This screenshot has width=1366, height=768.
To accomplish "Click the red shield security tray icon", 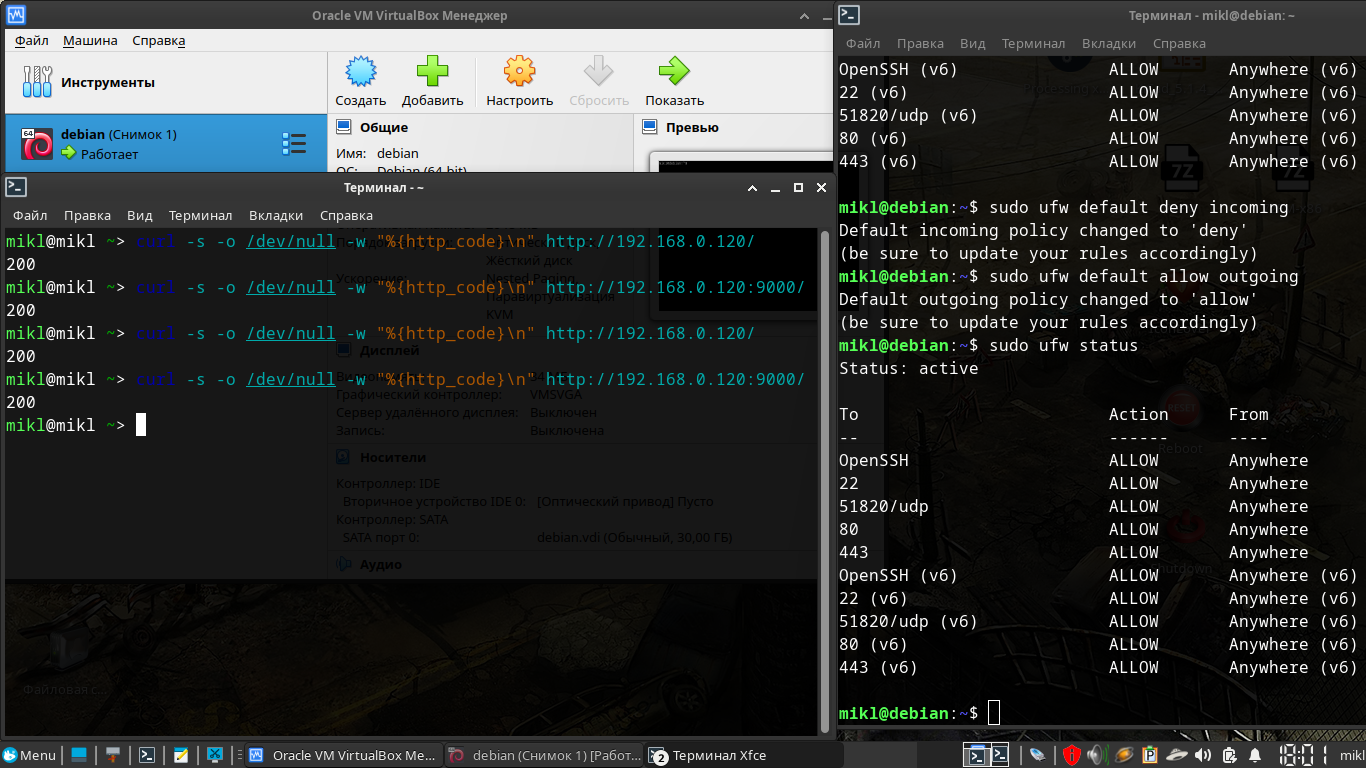I will coord(1071,755).
